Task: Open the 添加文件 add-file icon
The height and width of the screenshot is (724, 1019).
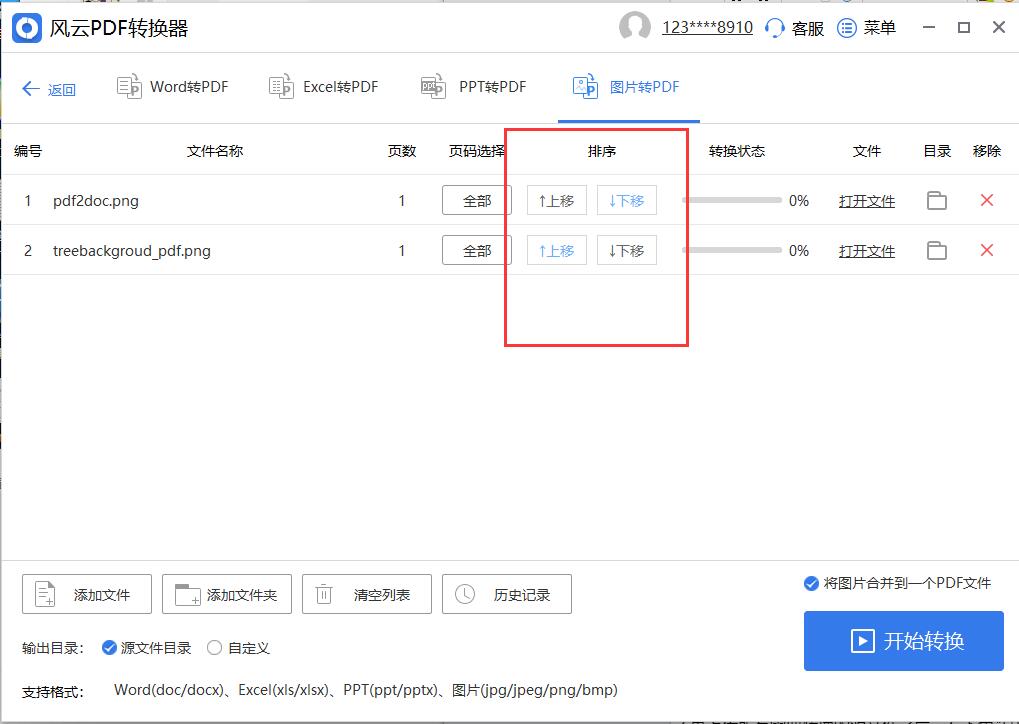Action: click(45, 593)
